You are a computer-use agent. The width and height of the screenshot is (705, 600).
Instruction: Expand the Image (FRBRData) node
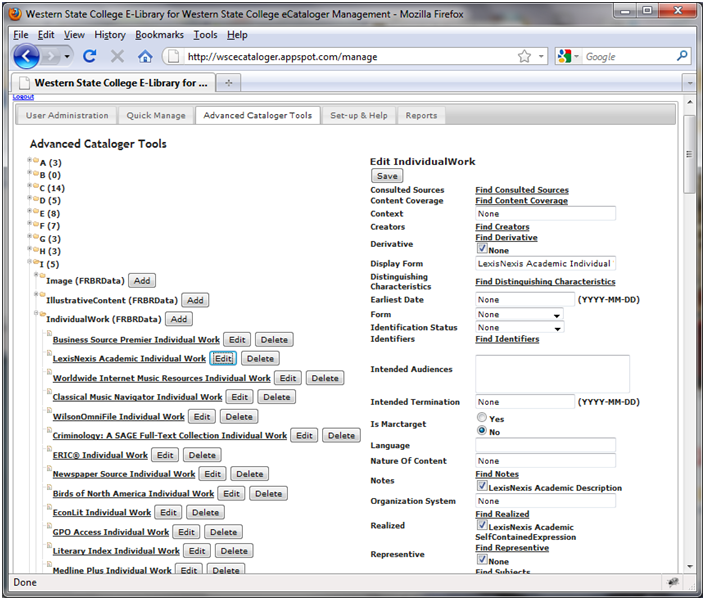coord(37,275)
